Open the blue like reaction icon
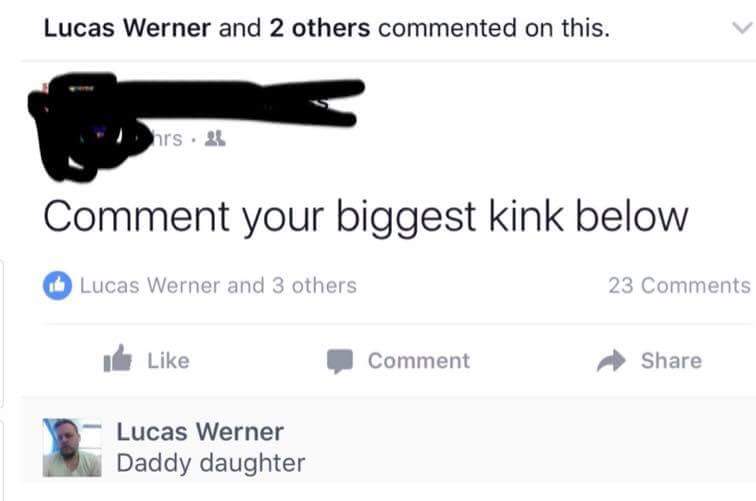Screen dimensions: 756x501 (x=57, y=285)
